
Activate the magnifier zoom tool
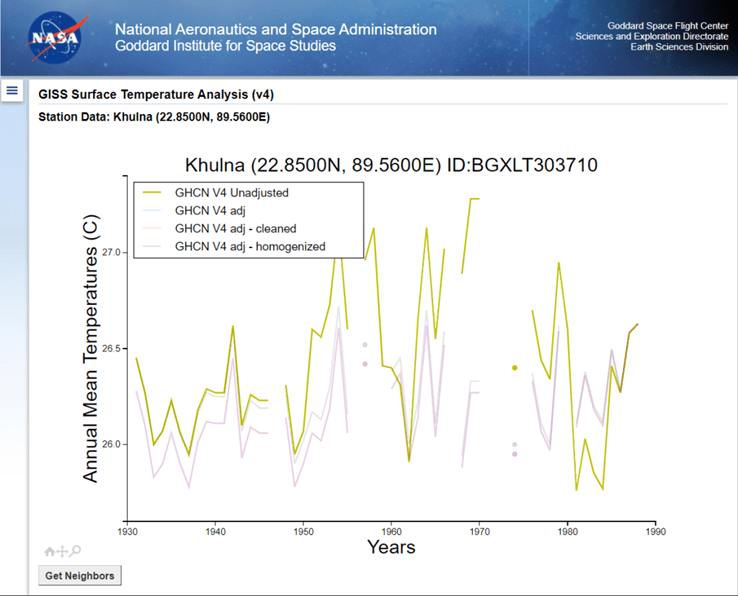point(75,551)
